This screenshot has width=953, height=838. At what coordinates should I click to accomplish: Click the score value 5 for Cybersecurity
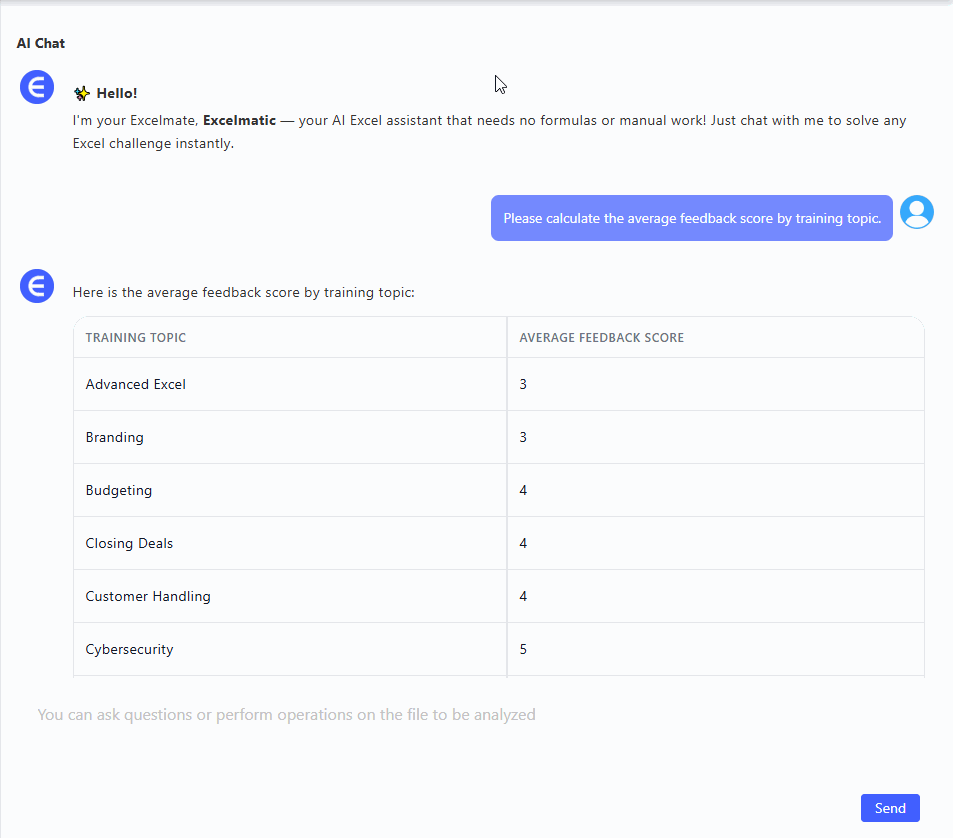pos(523,649)
